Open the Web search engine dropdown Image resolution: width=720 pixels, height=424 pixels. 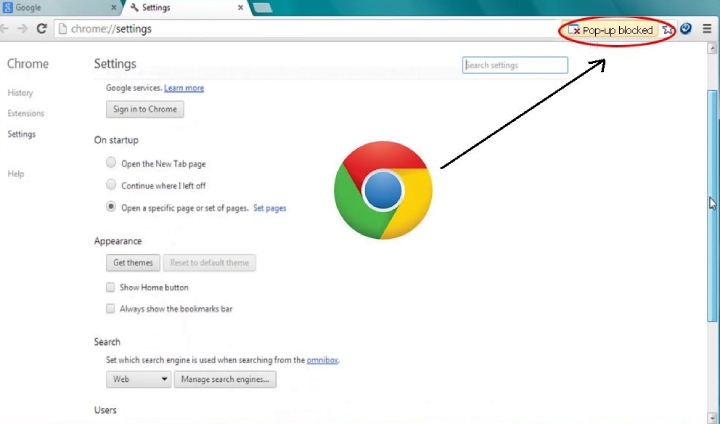[139, 379]
